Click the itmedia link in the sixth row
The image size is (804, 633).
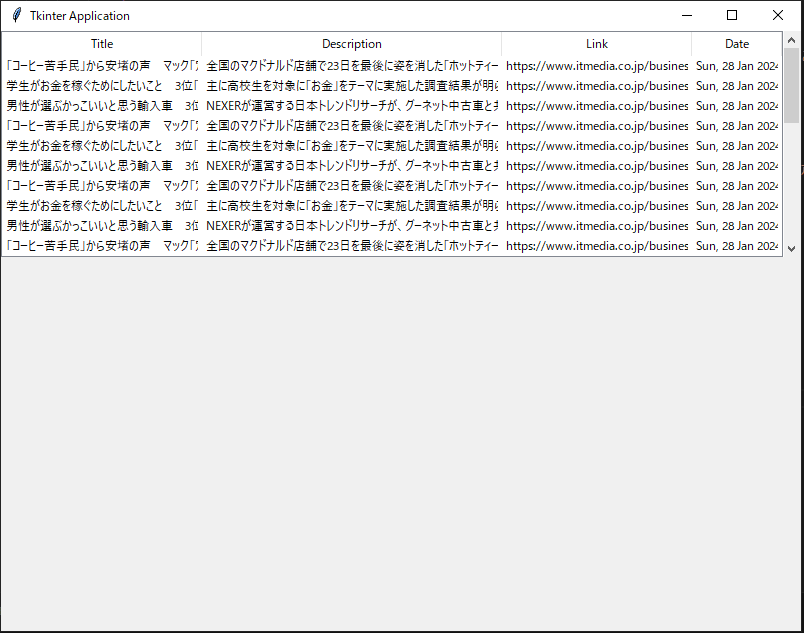click(x=597, y=166)
